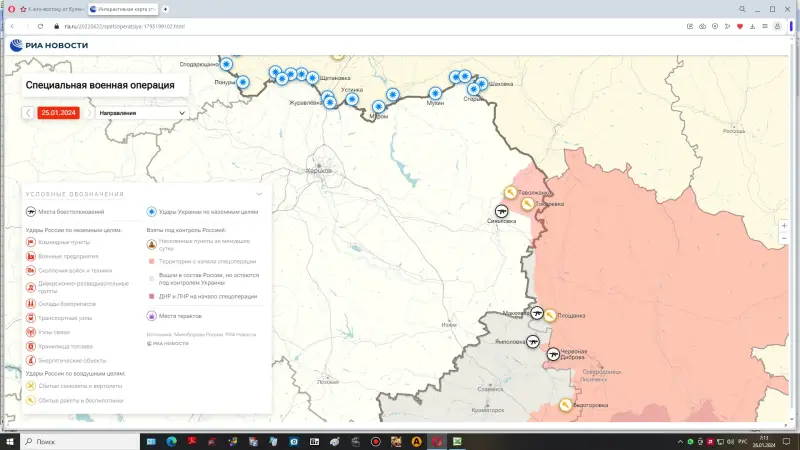Select the yellow marker at Викторовка
Screen dimensions: 800x450
pyautogui.click(x=566, y=405)
